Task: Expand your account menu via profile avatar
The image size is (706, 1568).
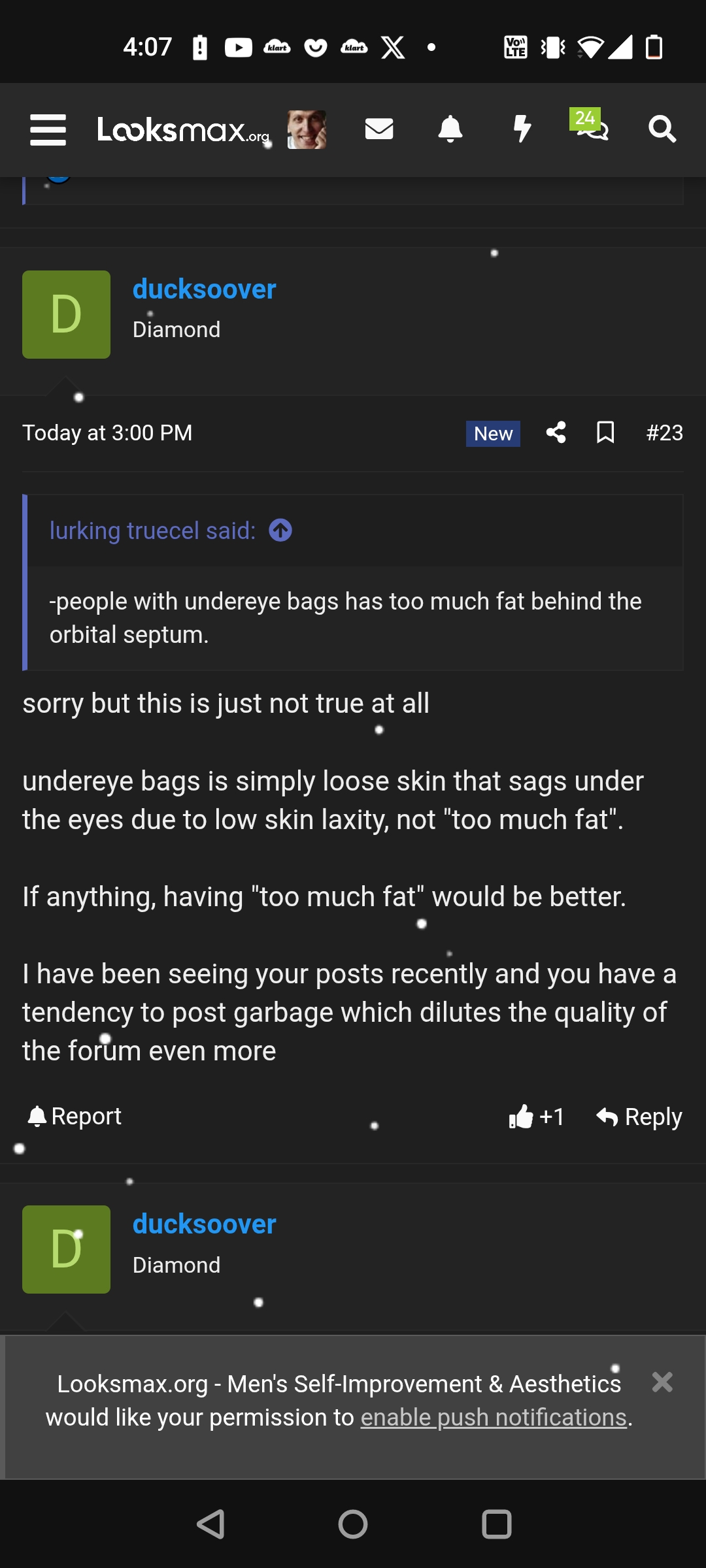Action: pos(306,129)
